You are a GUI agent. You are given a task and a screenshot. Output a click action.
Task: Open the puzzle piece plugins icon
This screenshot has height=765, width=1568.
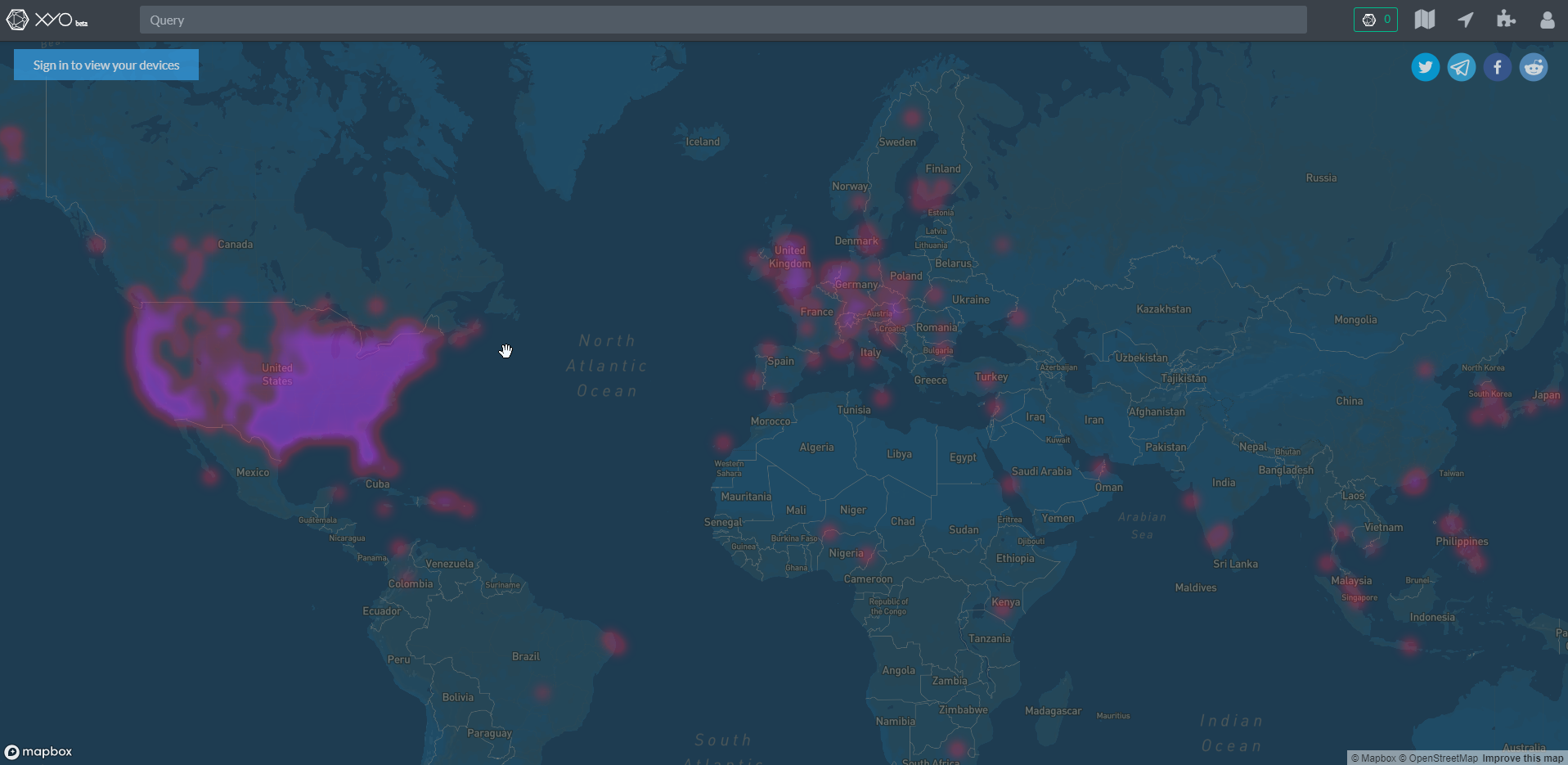click(1506, 20)
